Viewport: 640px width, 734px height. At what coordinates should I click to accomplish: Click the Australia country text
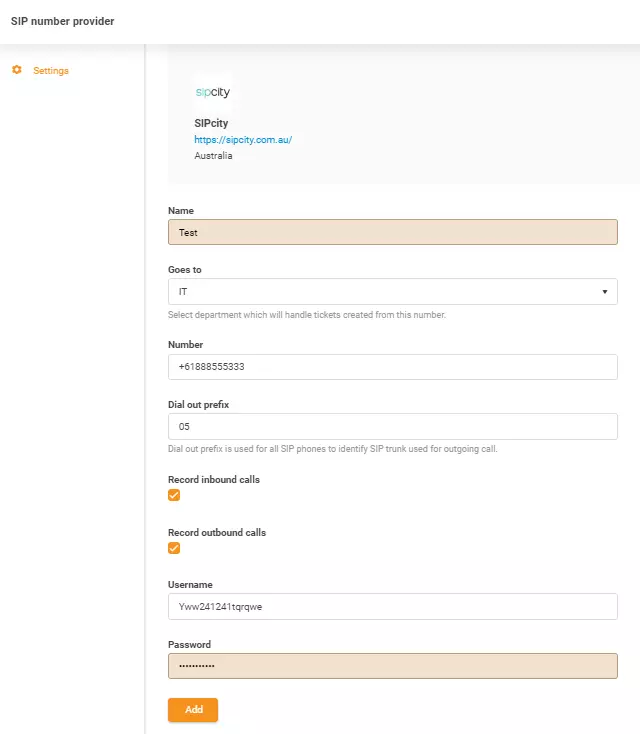213,156
